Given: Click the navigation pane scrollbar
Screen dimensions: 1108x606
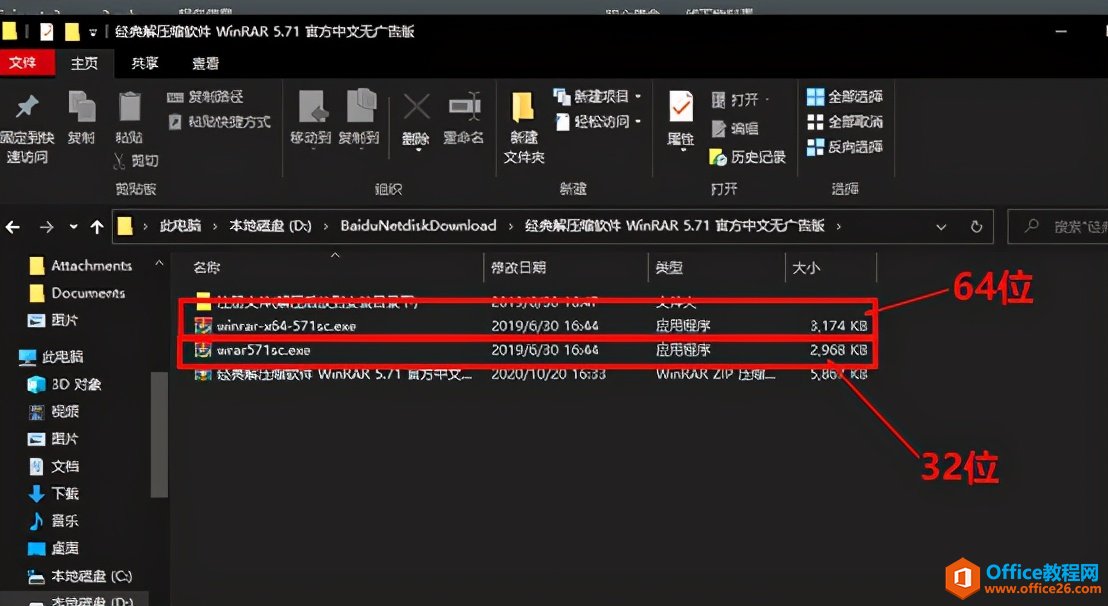Looking at the screenshot, I should (x=159, y=434).
